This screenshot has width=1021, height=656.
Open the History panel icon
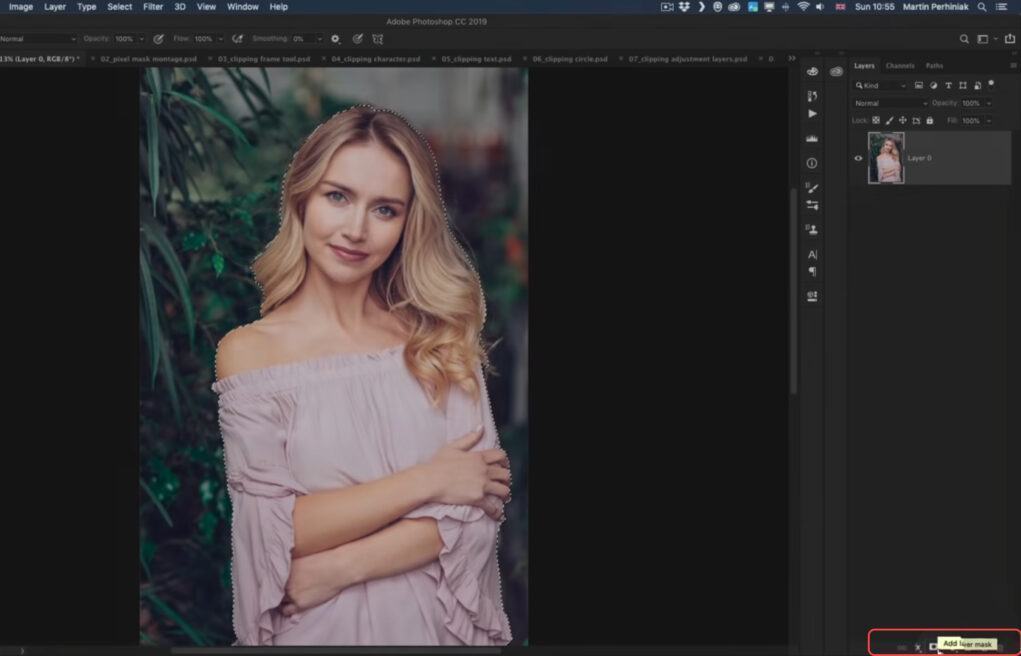812,96
